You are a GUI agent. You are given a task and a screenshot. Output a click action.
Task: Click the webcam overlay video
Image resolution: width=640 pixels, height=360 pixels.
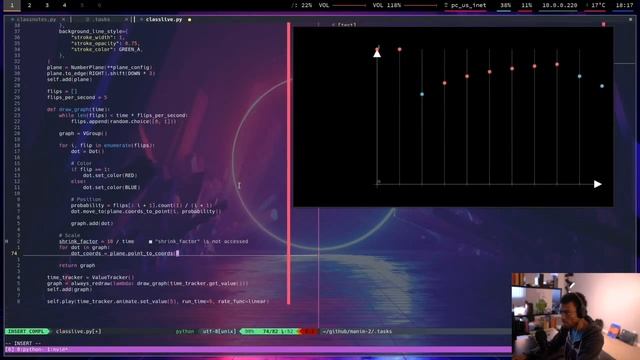tap(576, 316)
